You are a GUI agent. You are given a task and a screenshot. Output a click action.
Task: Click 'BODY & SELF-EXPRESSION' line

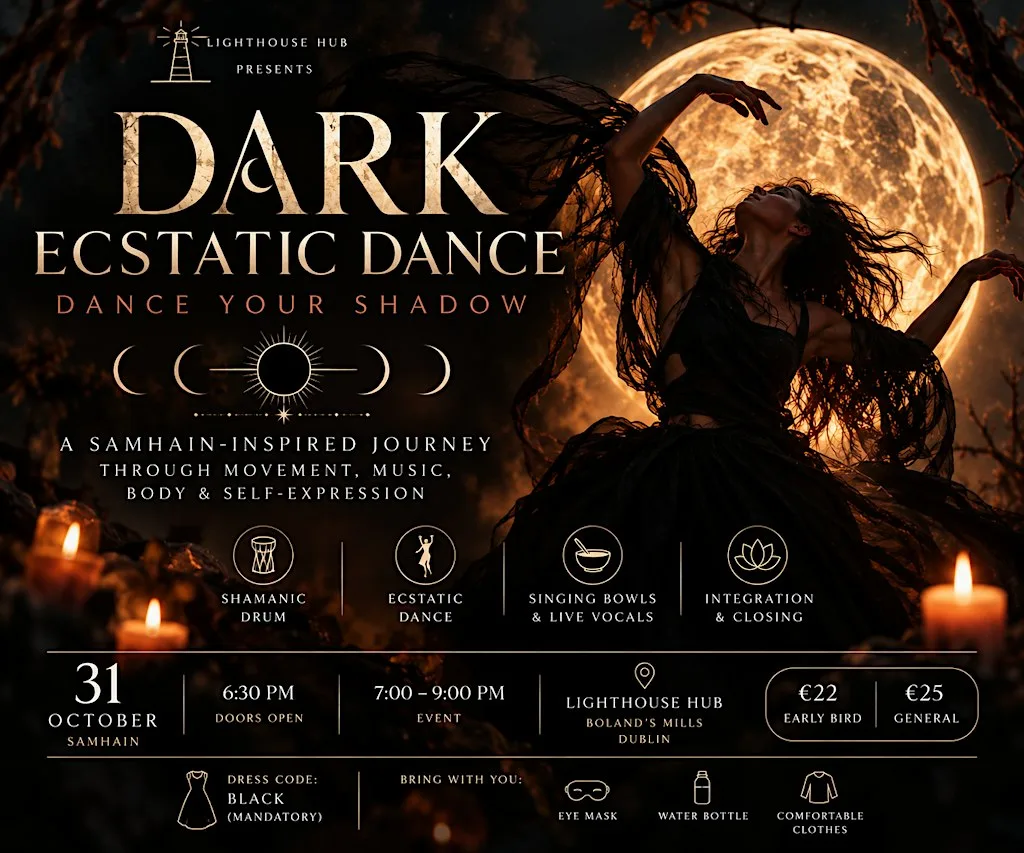pos(276,493)
